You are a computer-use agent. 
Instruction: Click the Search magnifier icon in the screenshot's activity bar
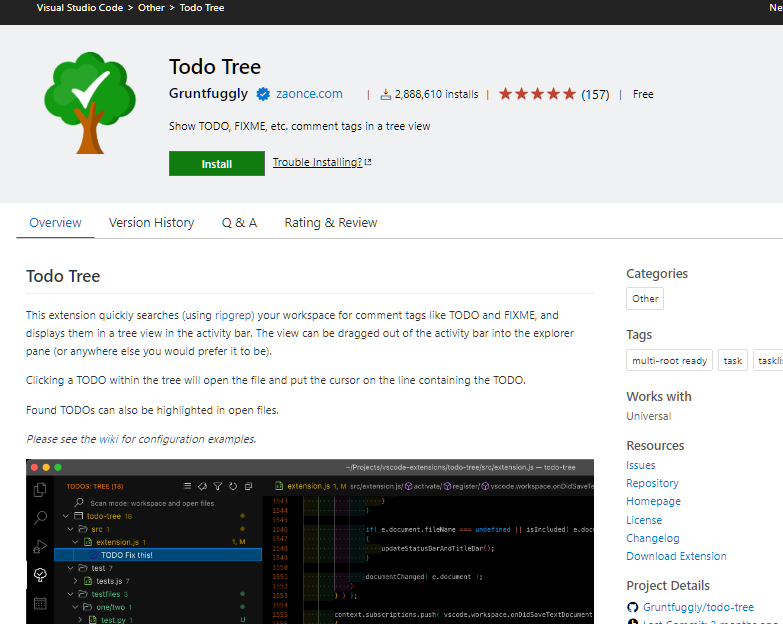pos(40,517)
